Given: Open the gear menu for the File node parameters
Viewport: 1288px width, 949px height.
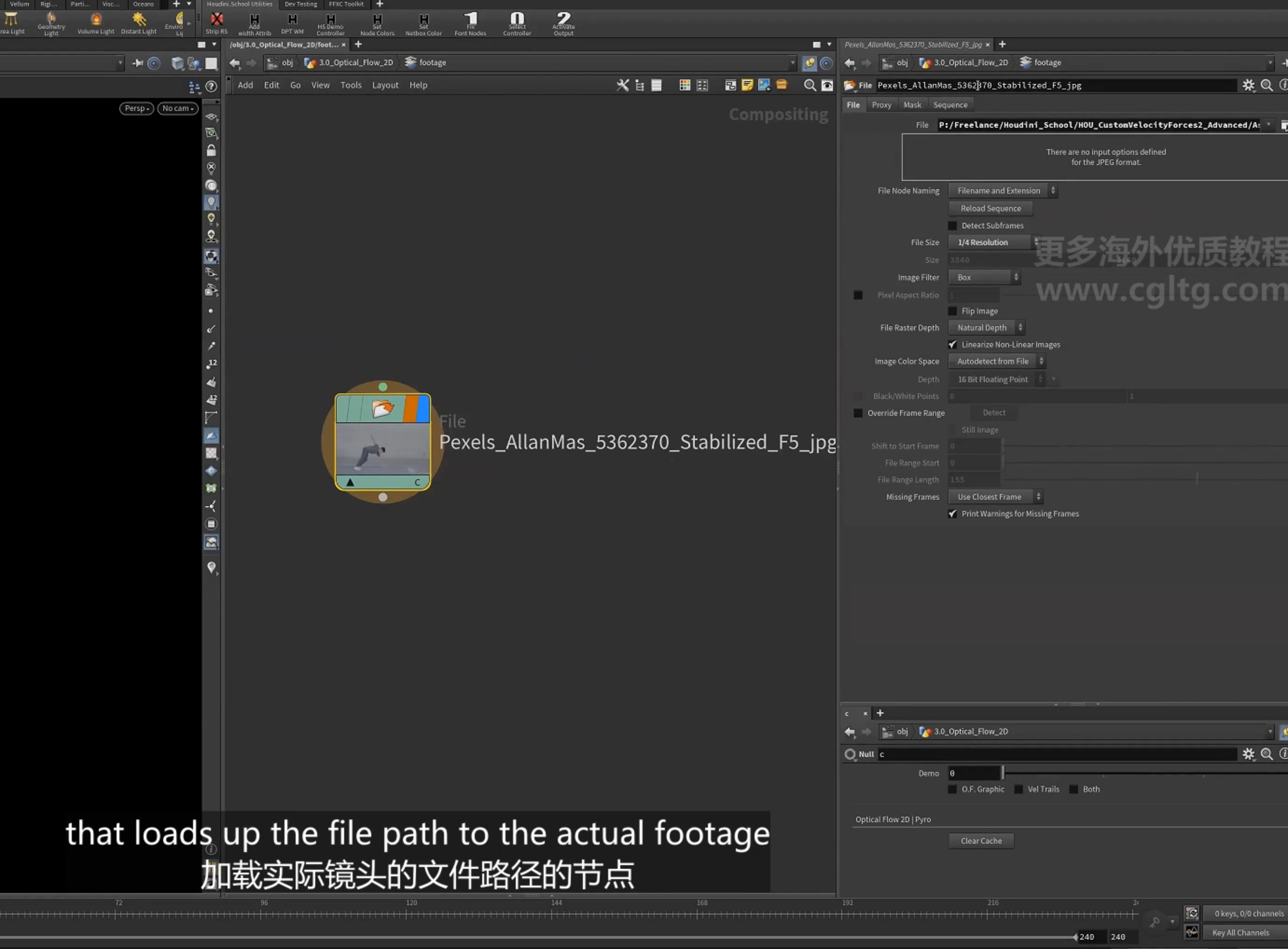Looking at the screenshot, I should [1248, 86].
